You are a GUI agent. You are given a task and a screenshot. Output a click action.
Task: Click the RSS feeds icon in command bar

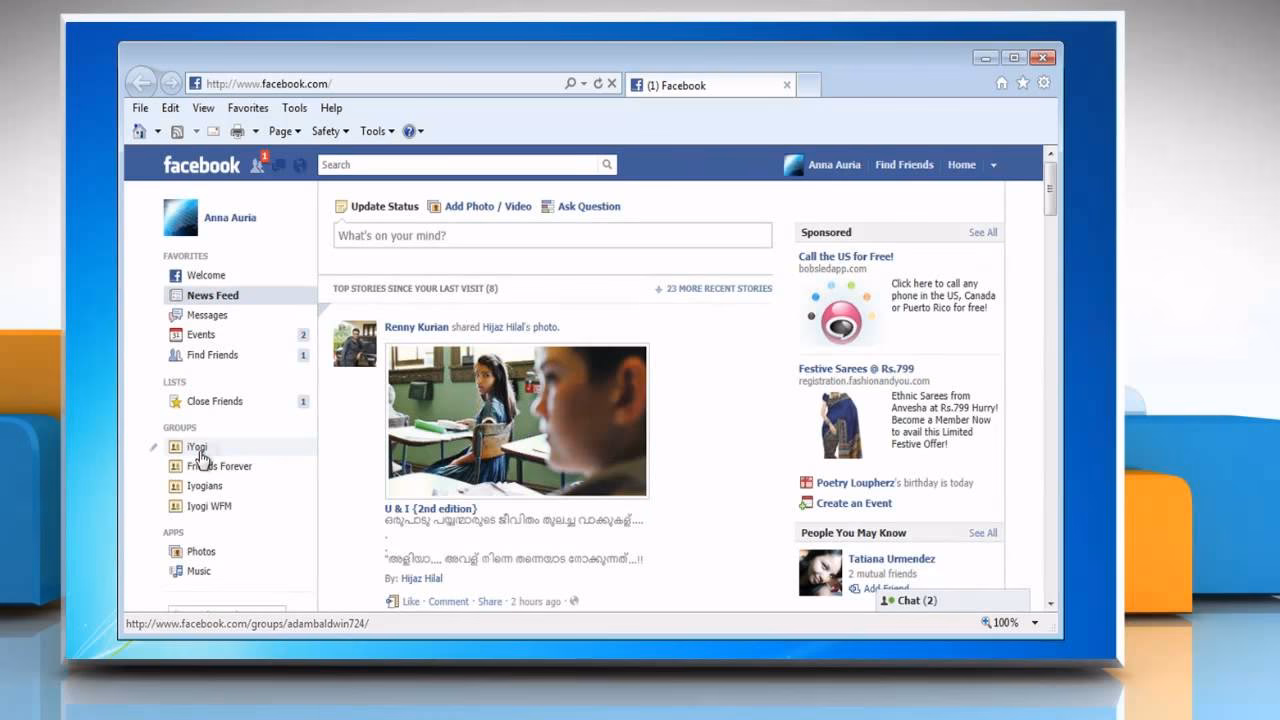click(177, 131)
